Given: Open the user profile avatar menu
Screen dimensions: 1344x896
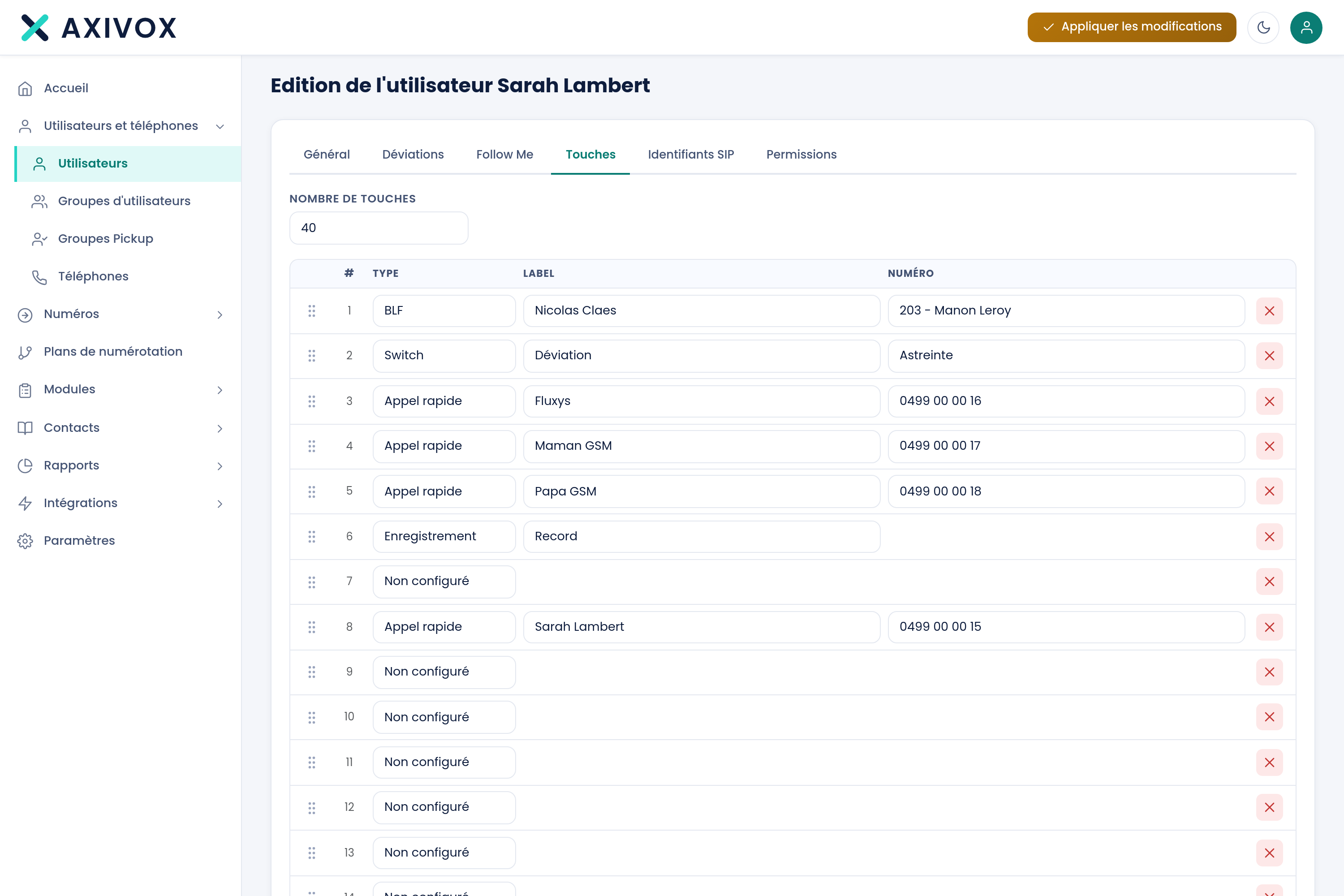Looking at the screenshot, I should (x=1306, y=27).
